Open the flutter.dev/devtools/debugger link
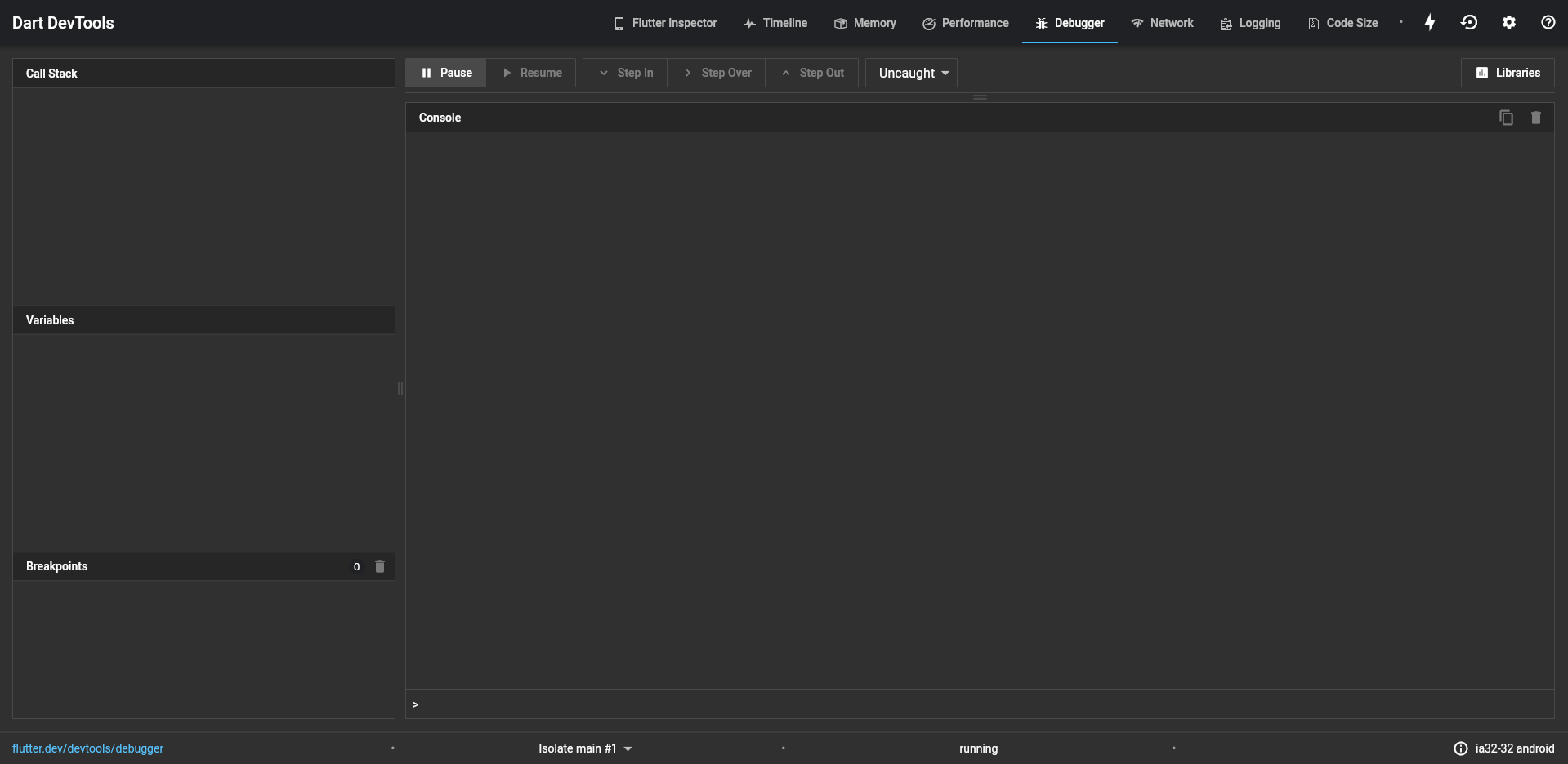Viewport: 1568px width, 764px height. coord(87,748)
